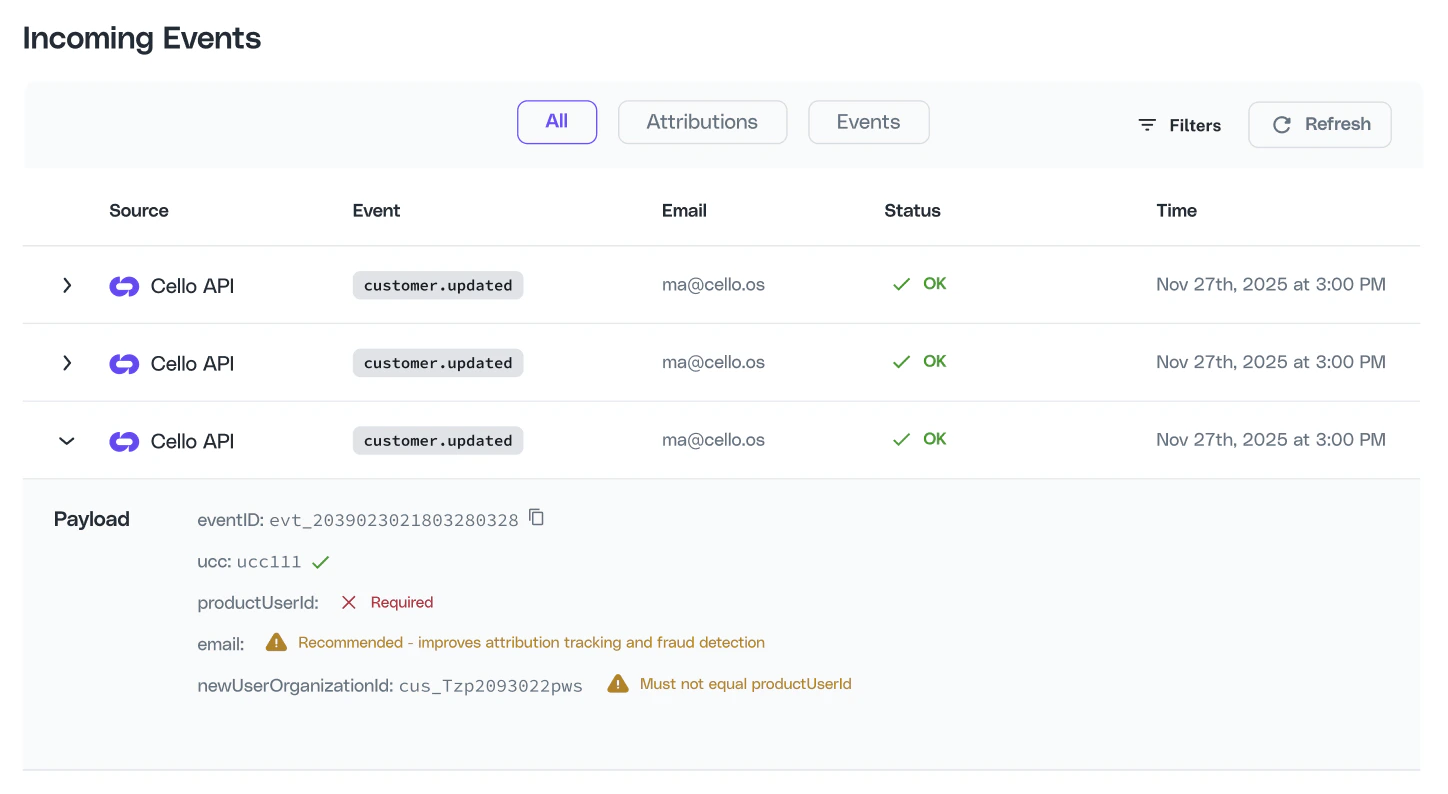Expand the second Cello API event row
1448x794 pixels.
[x=67, y=363]
